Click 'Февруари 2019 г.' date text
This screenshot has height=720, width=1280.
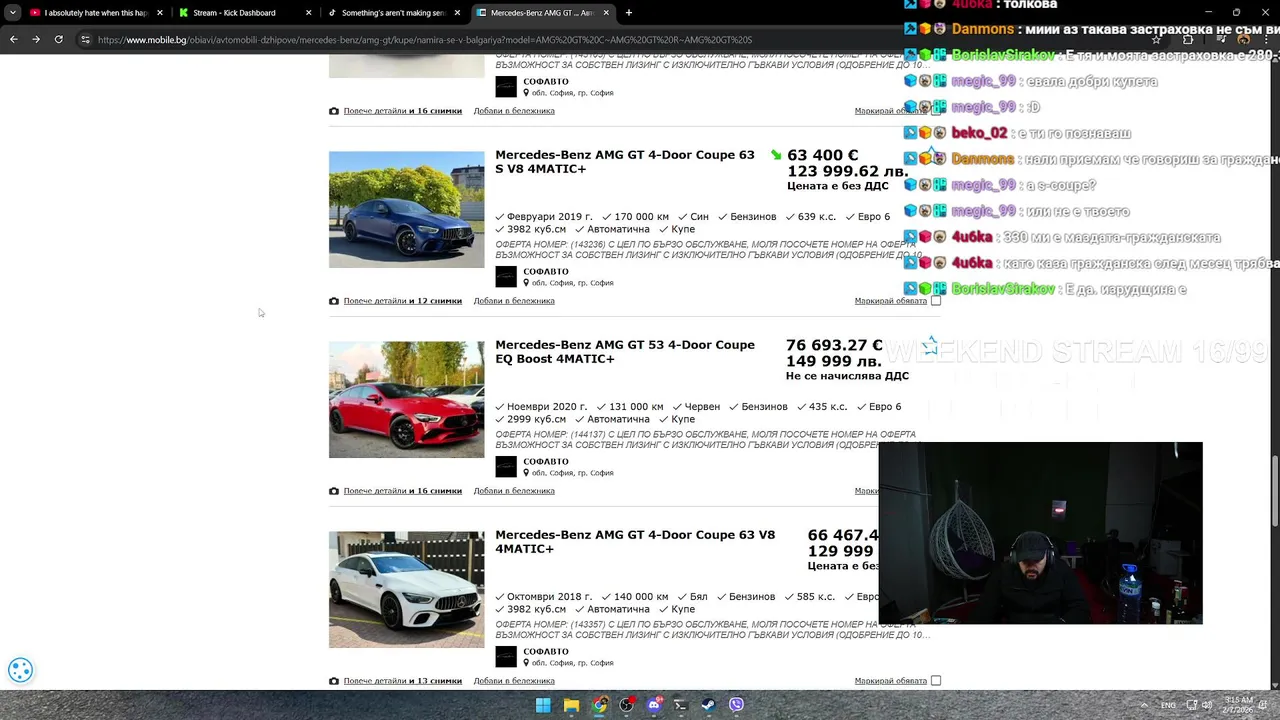tap(549, 217)
